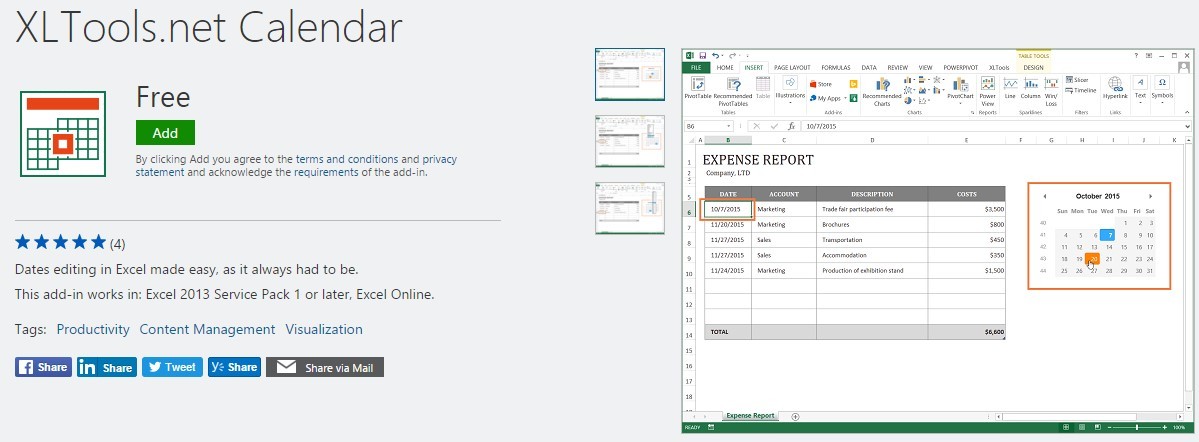Click the Excel zoom slider
Screen dimensions: 1199x442
point(1137,427)
